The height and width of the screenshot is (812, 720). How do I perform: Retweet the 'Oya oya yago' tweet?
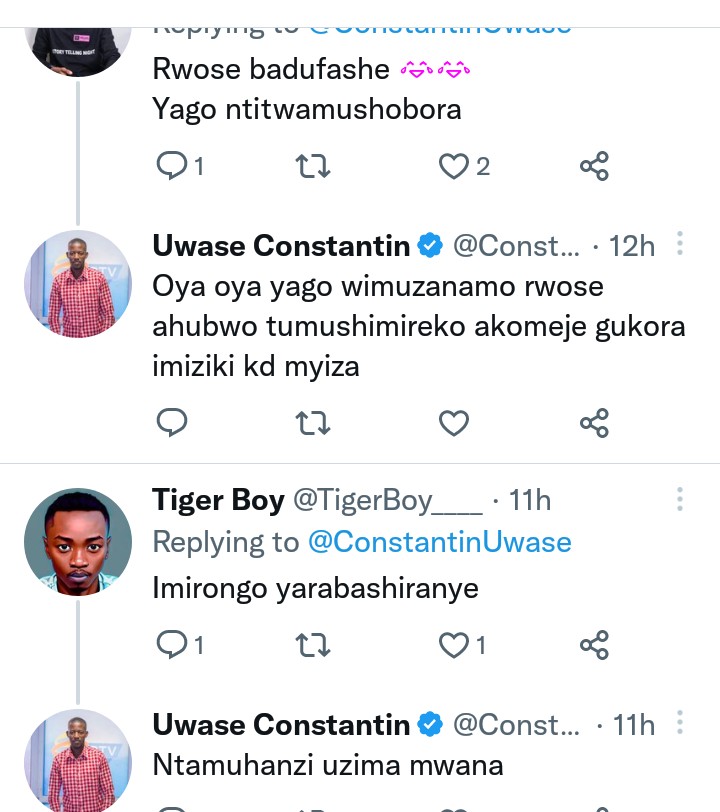coord(314,423)
